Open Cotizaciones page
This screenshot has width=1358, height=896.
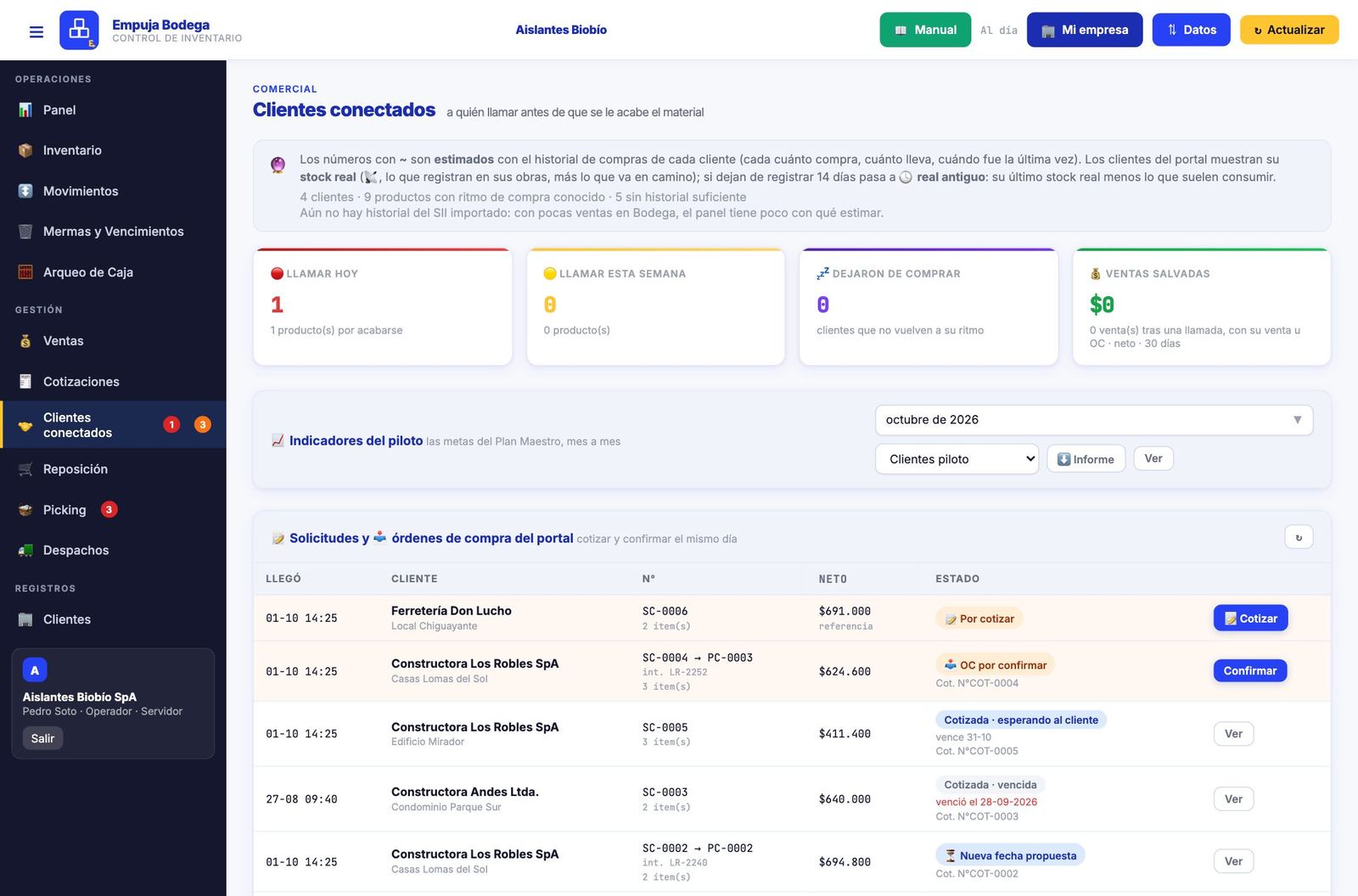[x=113, y=382]
